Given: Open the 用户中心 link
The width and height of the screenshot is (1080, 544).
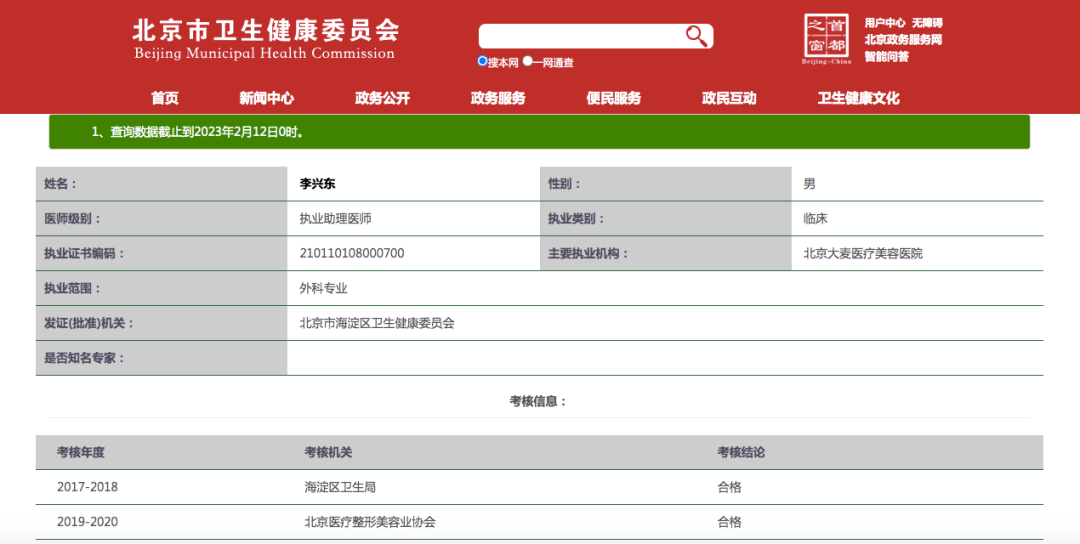Looking at the screenshot, I should point(884,23).
